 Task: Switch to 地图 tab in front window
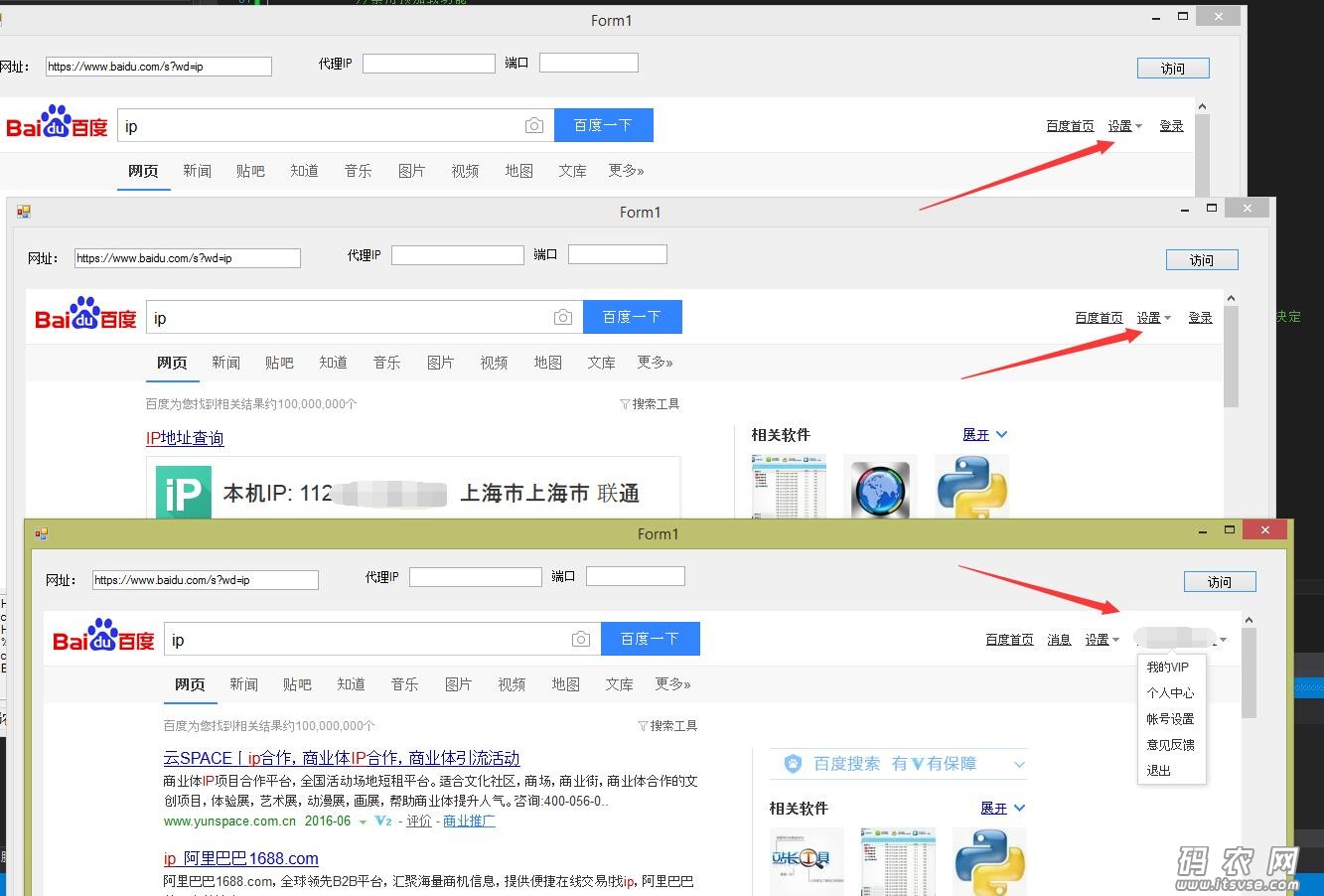click(x=565, y=684)
